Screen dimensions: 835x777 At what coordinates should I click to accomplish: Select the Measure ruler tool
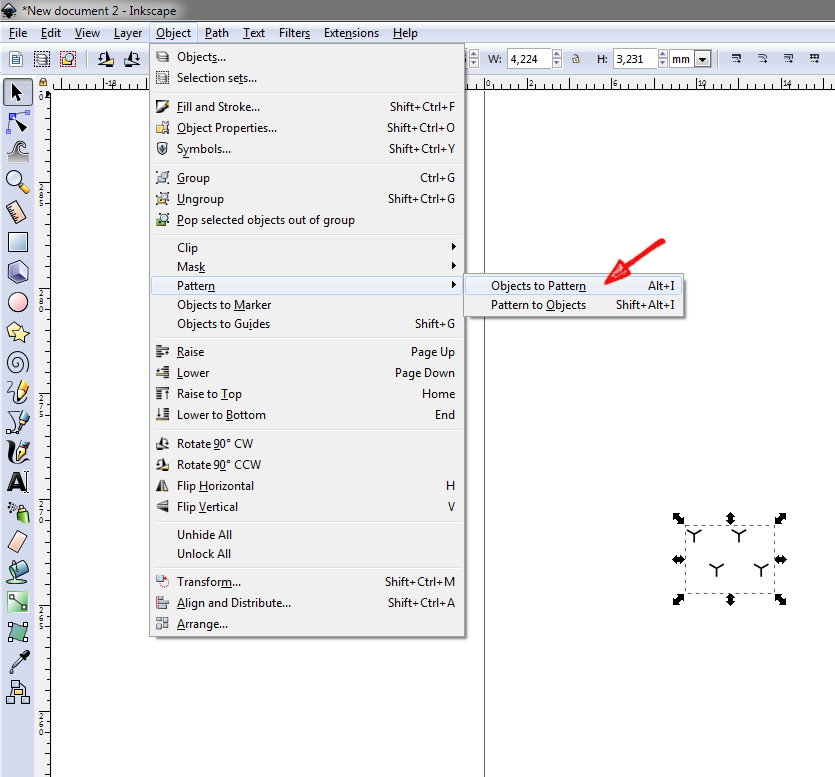pos(18,212)
